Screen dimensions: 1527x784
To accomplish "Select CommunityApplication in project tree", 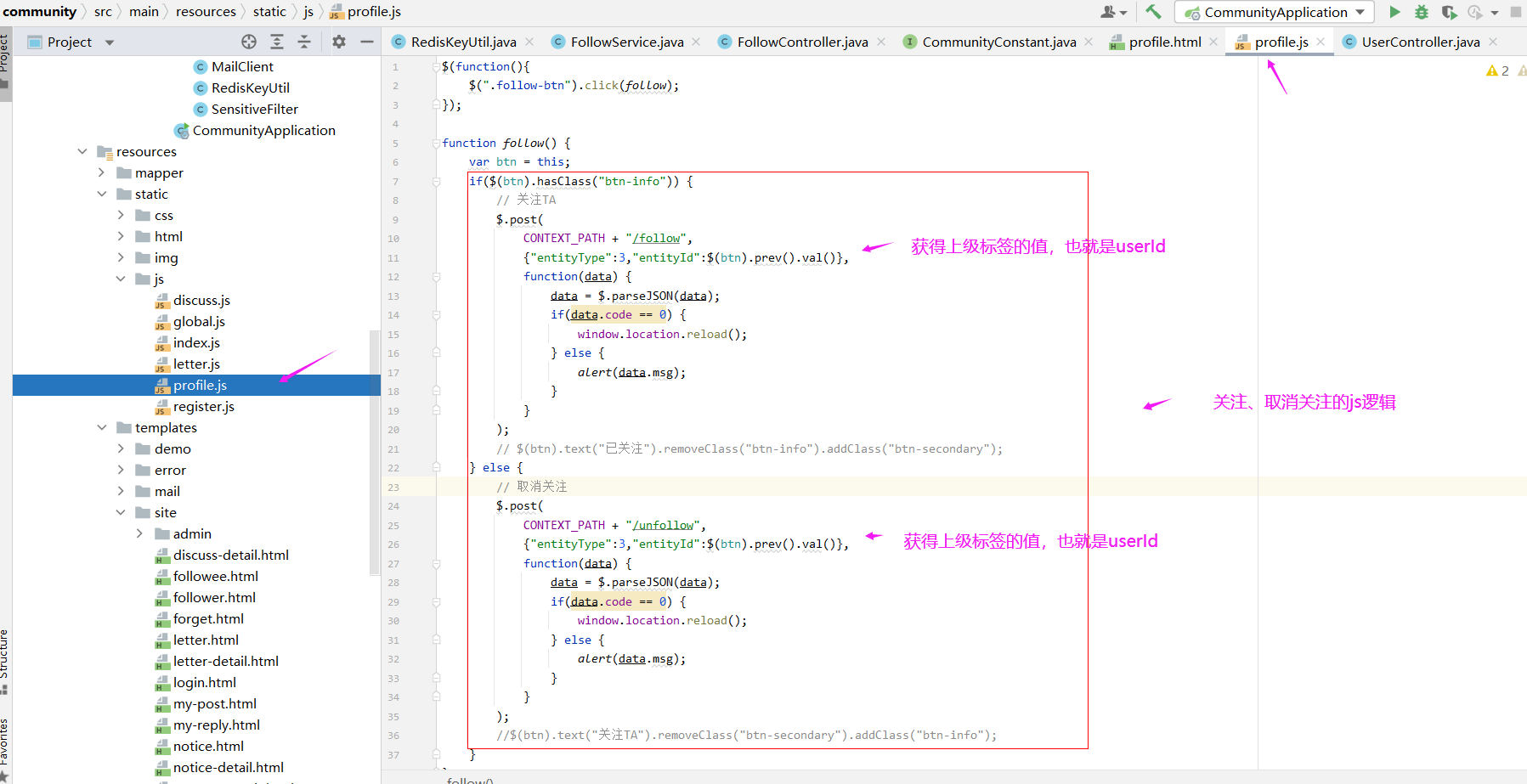I will click(x=263, y=130).
